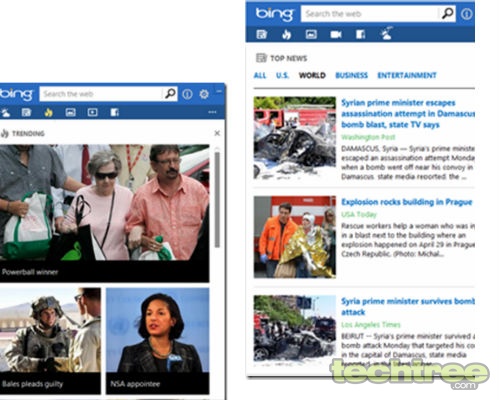Image resolution: width=500 pixels, height=400 pixels.
Task: Select the trending flame icon in the right Bing toolbar
Action: pos(286,34)
